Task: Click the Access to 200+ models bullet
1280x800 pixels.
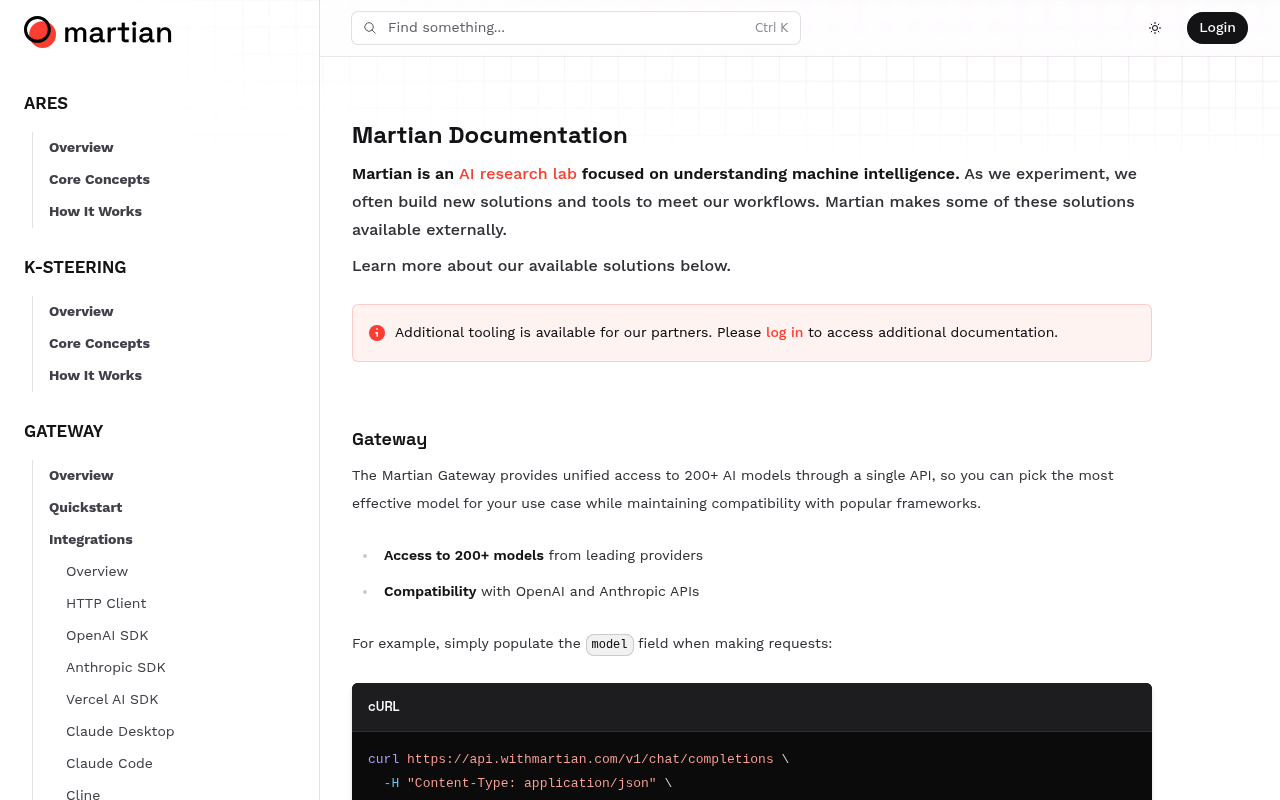Action: (x=543, y=556)
